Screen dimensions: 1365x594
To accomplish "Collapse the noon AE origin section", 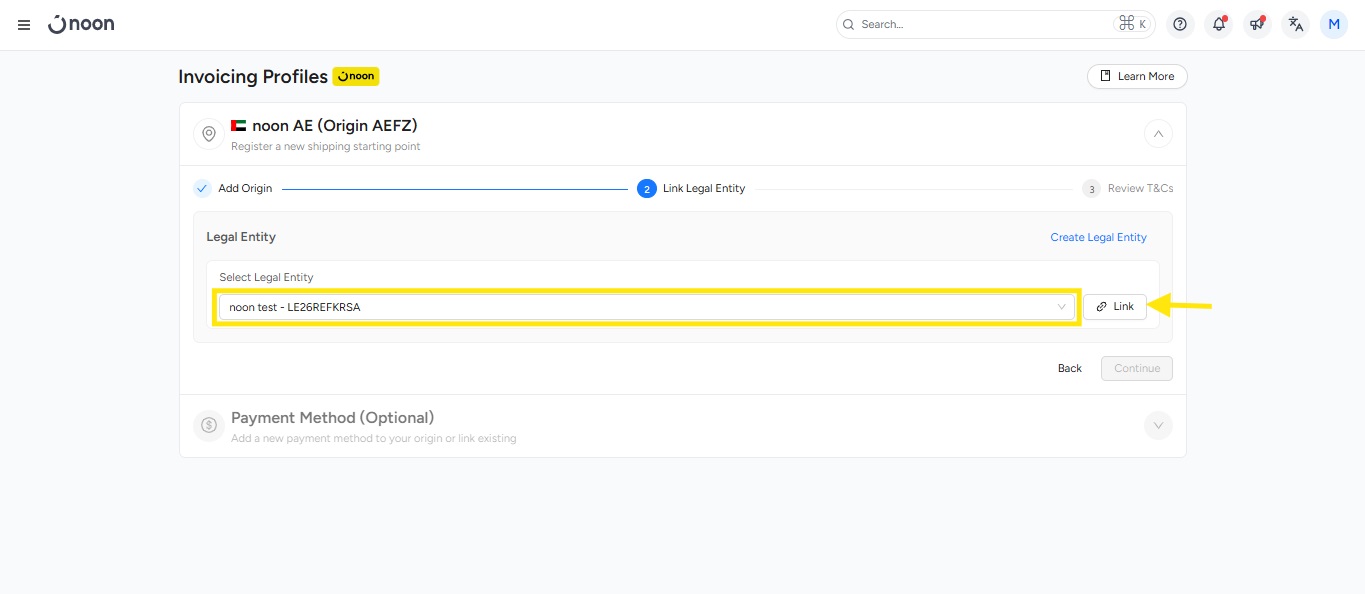I will [1157, 134].
